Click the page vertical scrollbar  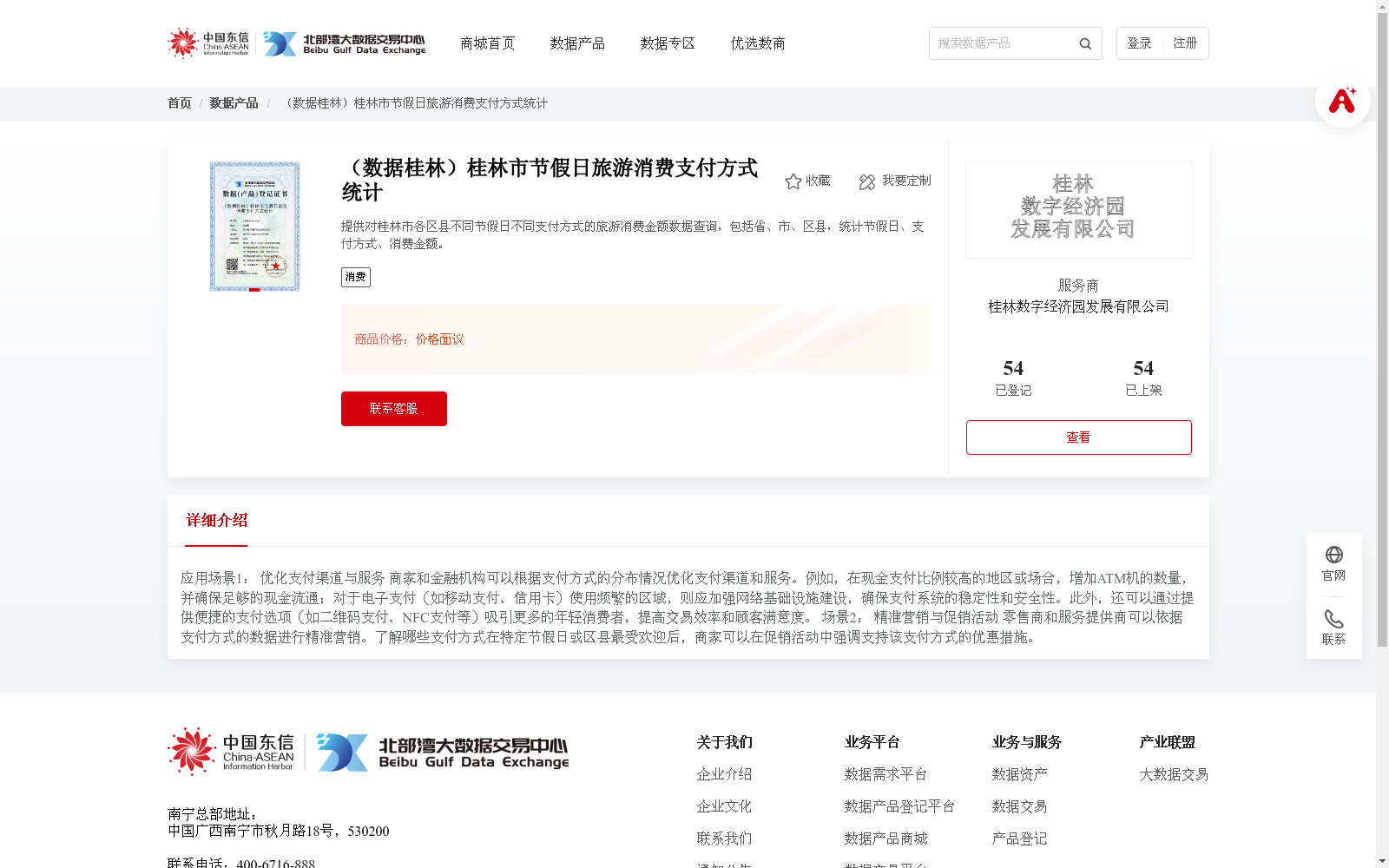click(1382, 330)
